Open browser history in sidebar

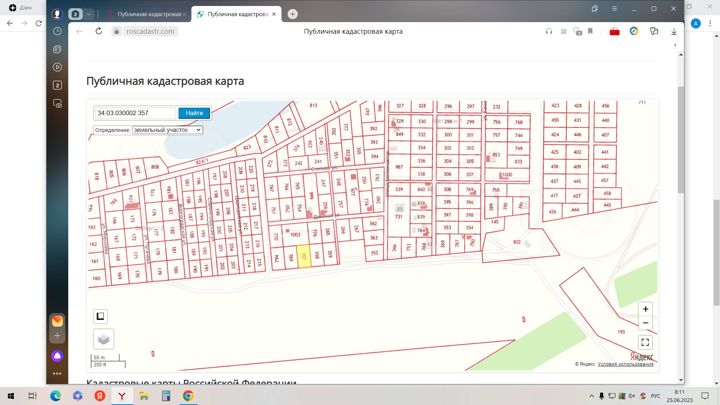[57, 31]
